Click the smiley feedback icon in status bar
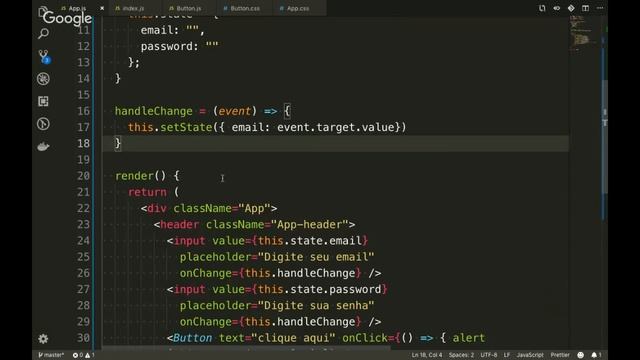Screen dimensions: 640x360 [580, 355]
